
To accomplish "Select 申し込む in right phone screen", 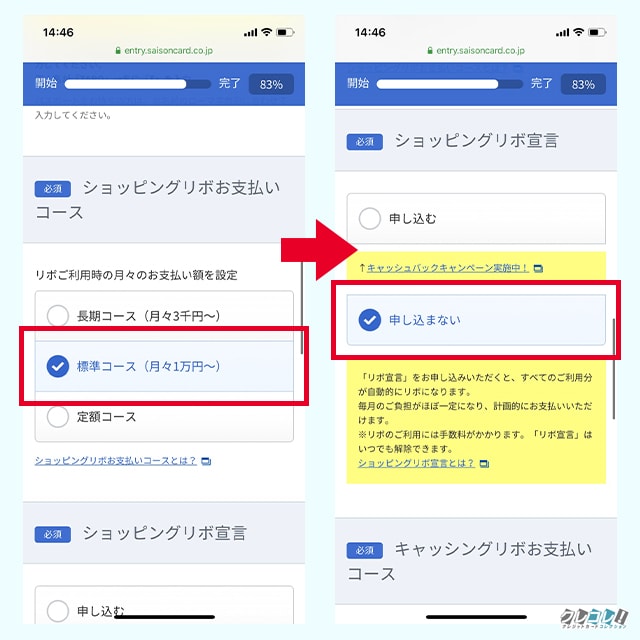I will (x=476, y=218).
